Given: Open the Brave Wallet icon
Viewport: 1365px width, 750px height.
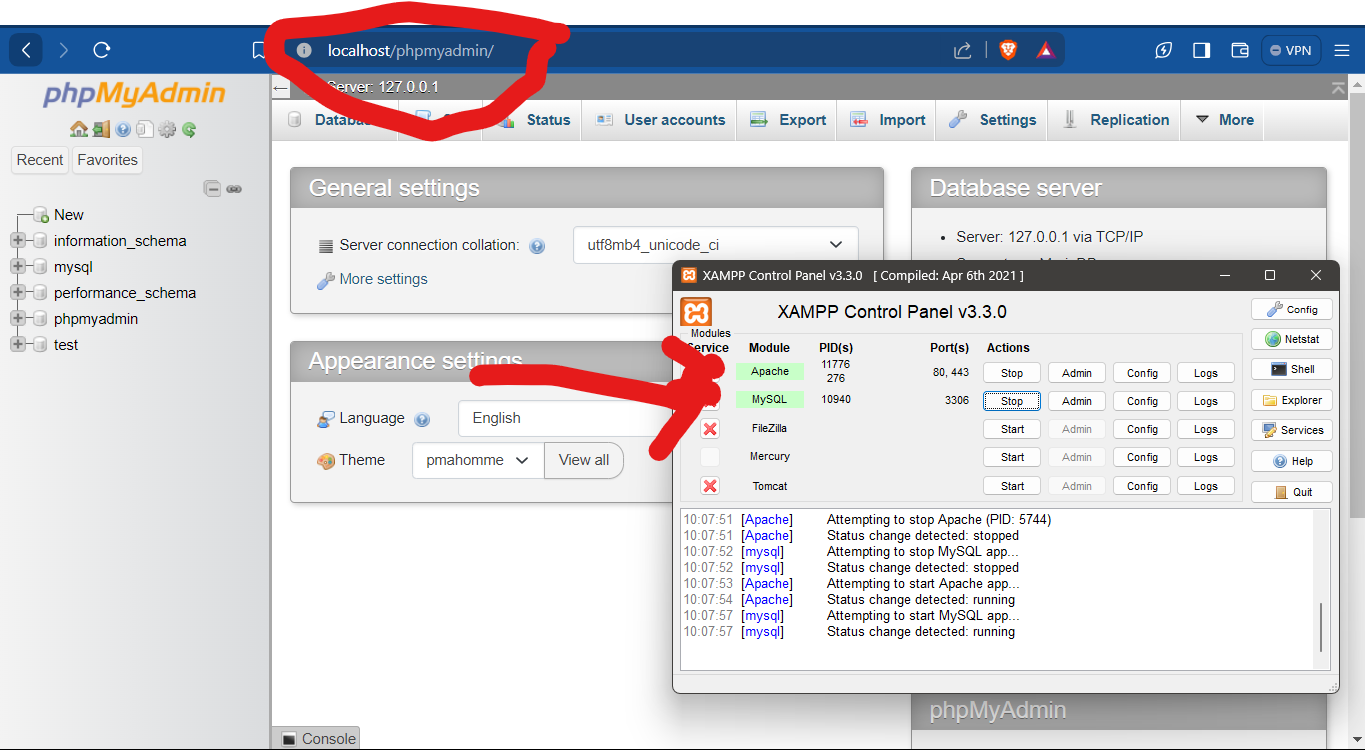Looking at the screenshot, I should 1240,50.
